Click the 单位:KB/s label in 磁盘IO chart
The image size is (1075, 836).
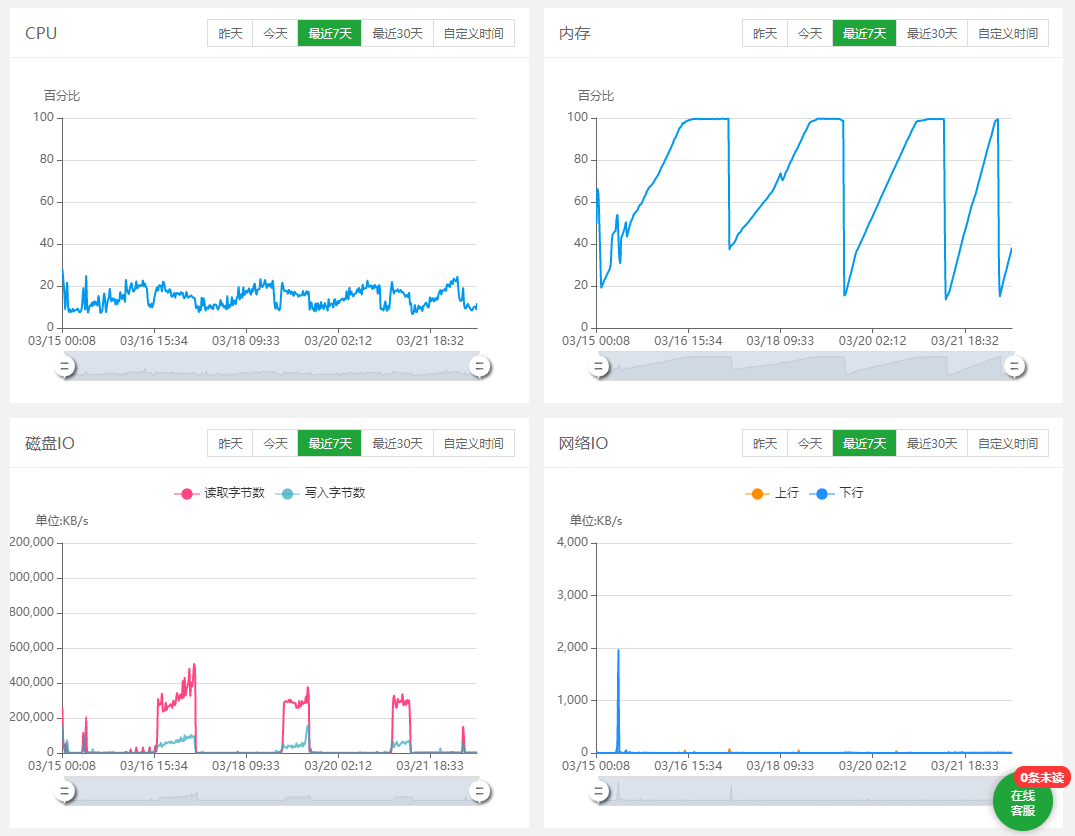62,521
